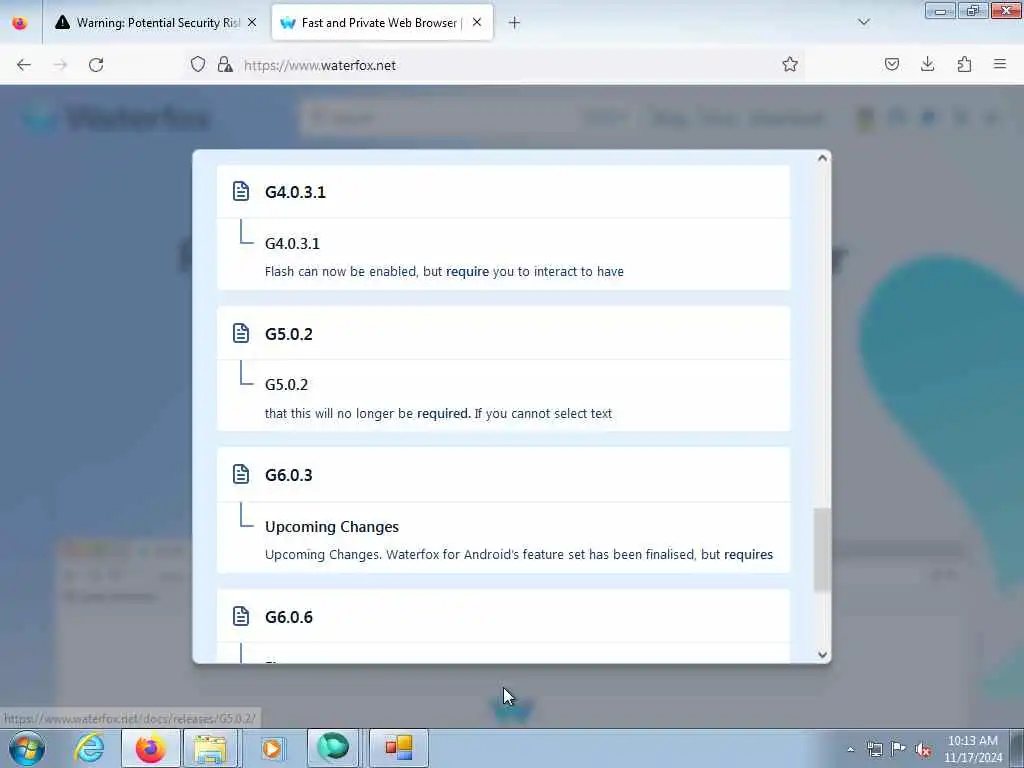Open the muted volume tray icon
Screen dimensions: 1024x768
point(923,749)
